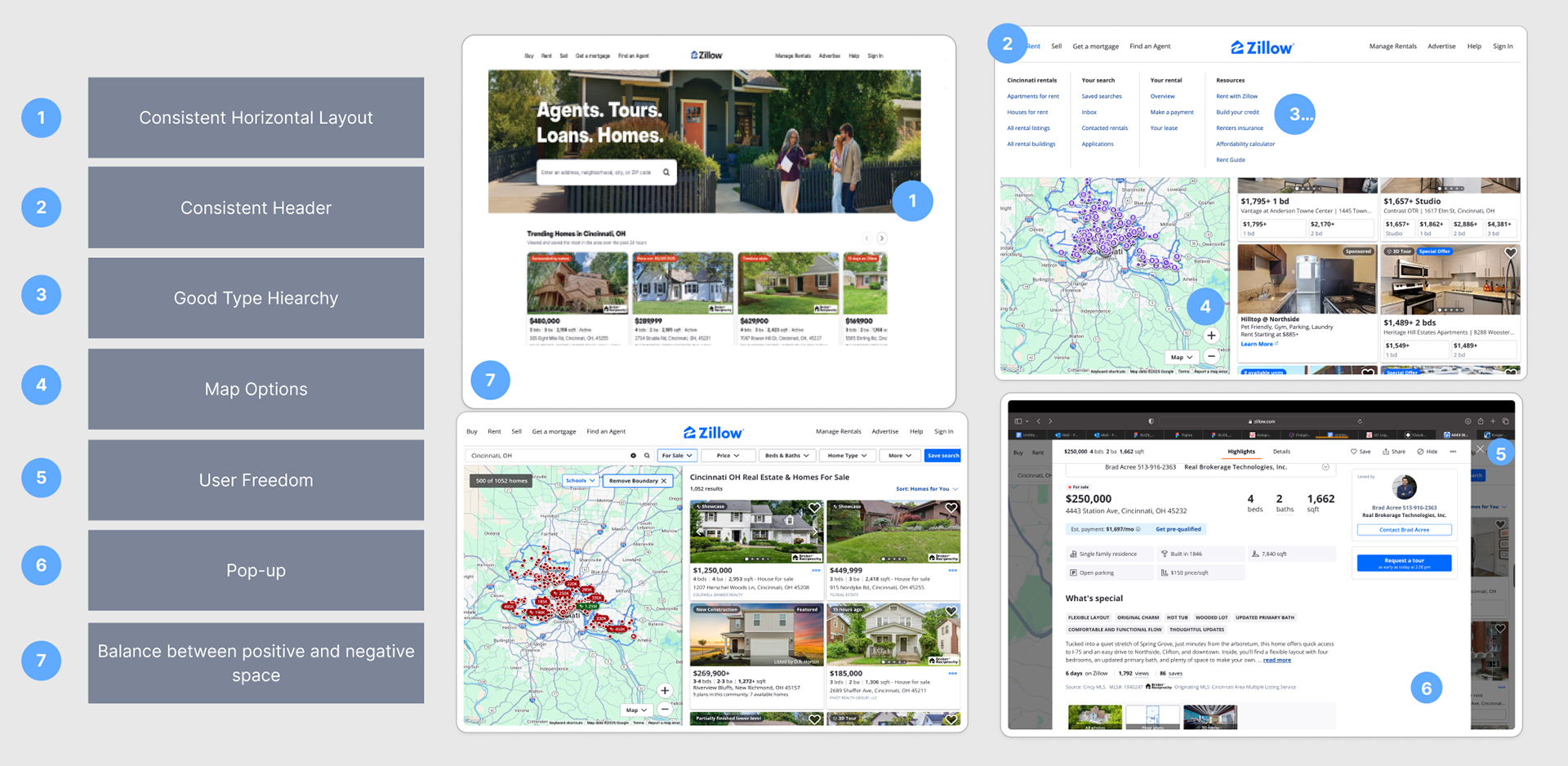Open three-dot menu on the $1,250,000 listing
Viewport: 1568px width, 766px height.
coord(816,570)
